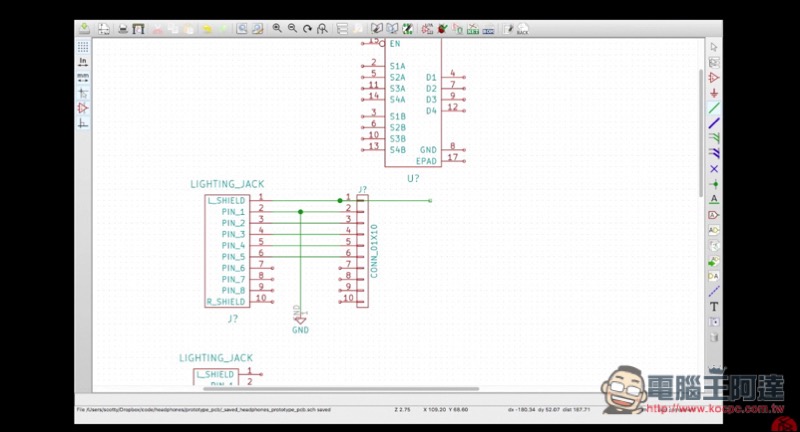Open the Library browser icon
The width and height of the screenshot is (800, 432).
392,29
